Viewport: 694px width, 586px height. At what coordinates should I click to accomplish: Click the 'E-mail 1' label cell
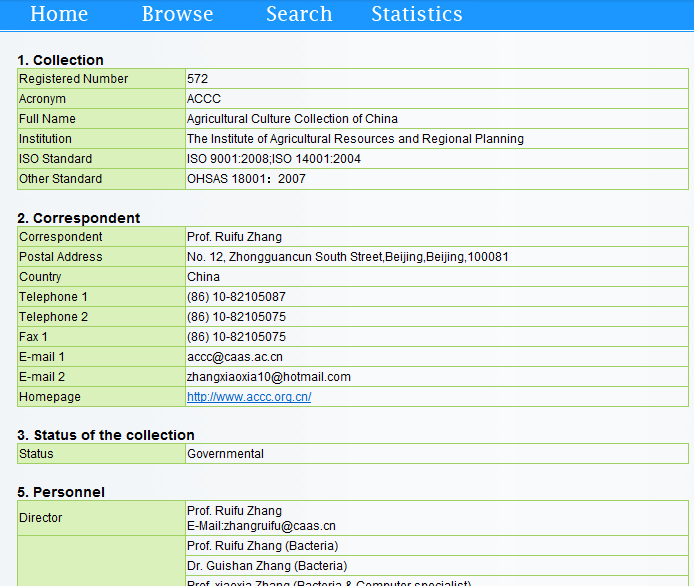pyautogui.click(x=101, y=357)
